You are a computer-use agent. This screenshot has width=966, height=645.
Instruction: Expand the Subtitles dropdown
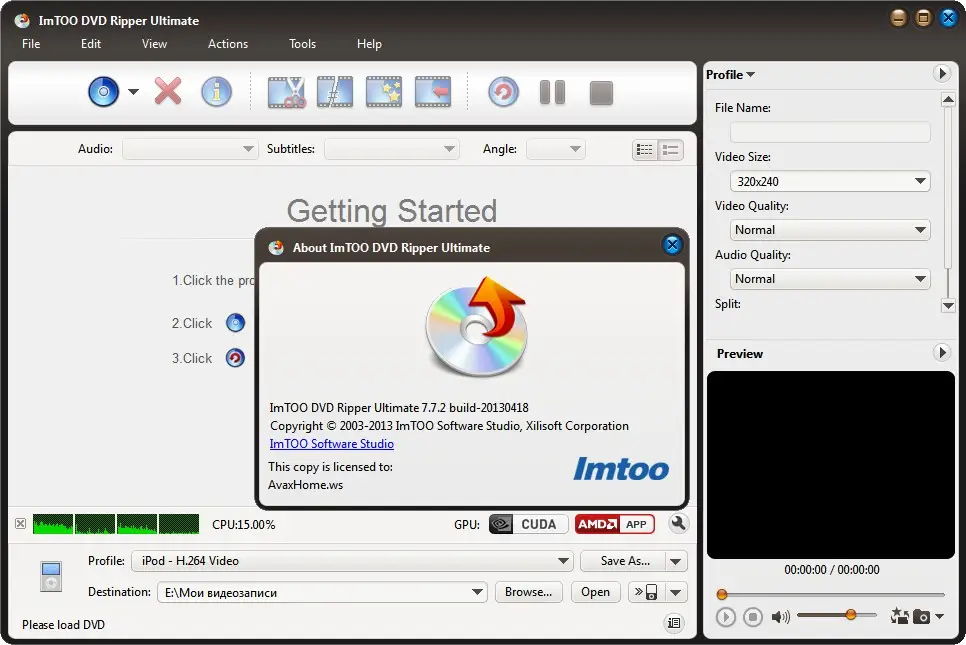[391, 149]
